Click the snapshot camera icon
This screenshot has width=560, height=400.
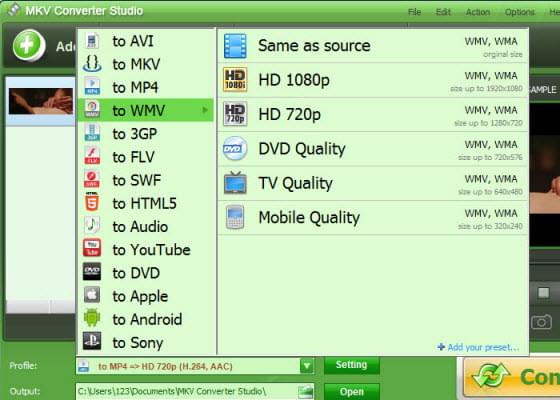click(541, 322)
